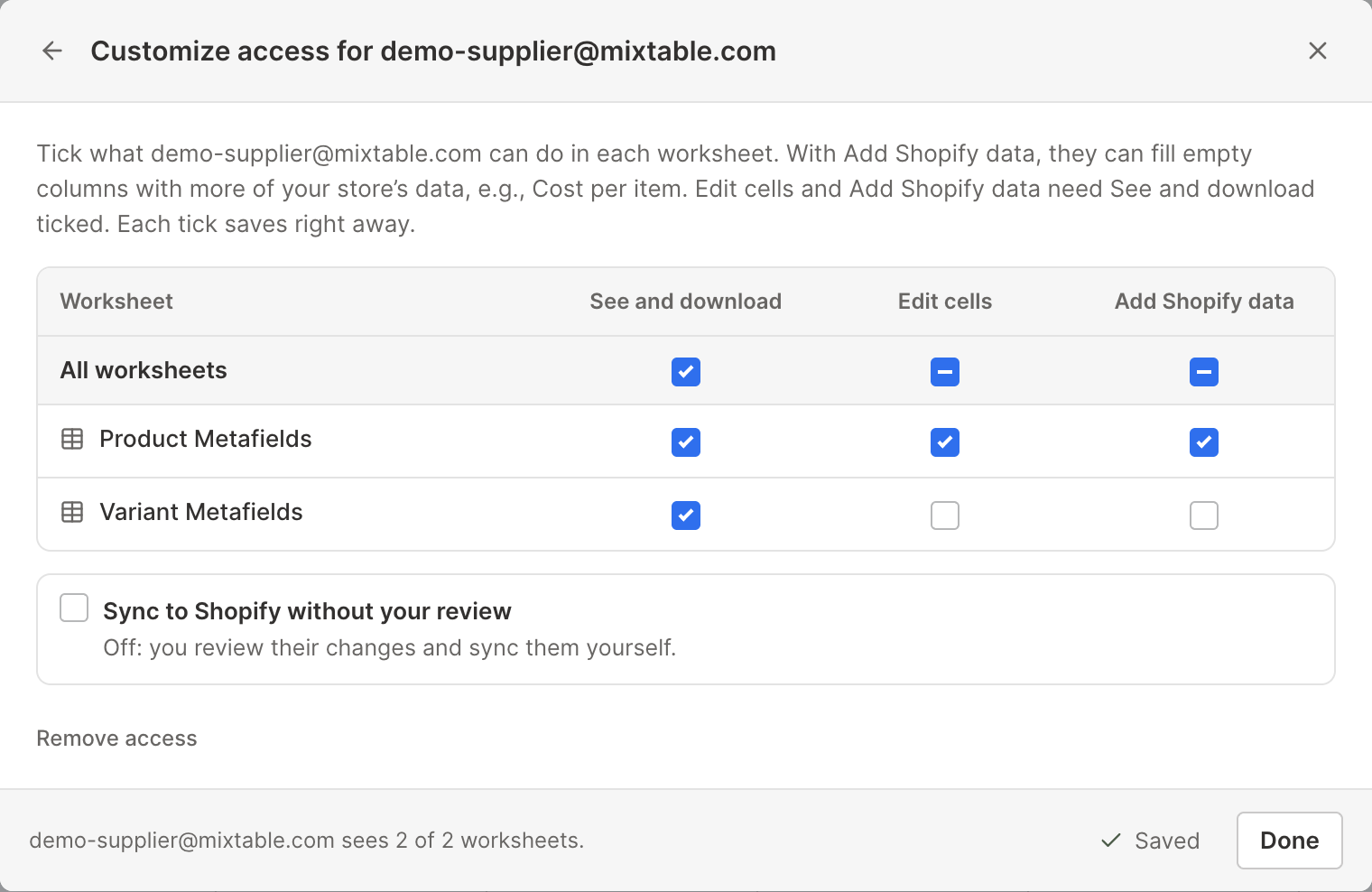Click the Saved checkmark icon
The image size is (1372, 892).
pyautogui.click(x=1111, y=841)
